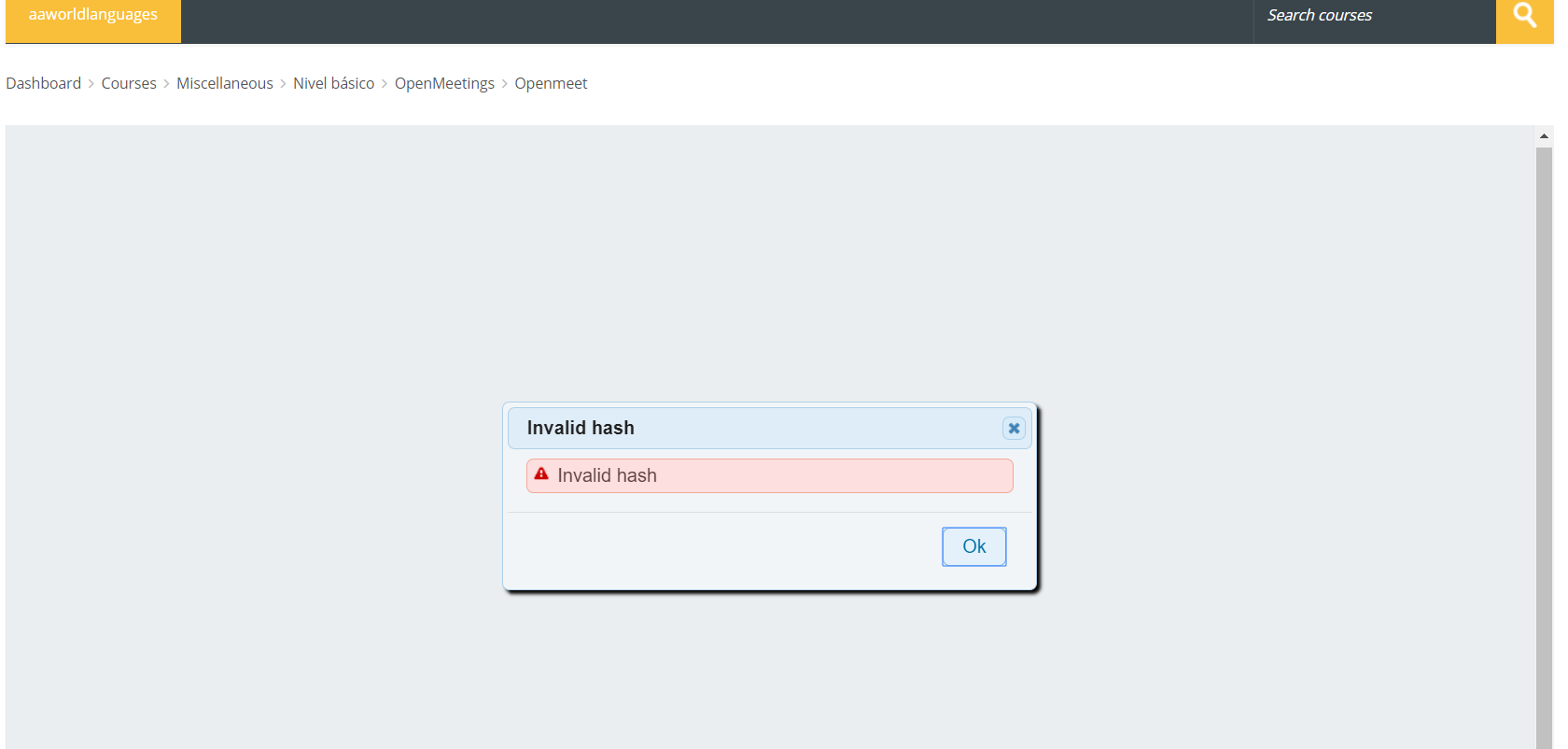Click the chevron between Courses and Miscellaneous

[x=167, y=84]
